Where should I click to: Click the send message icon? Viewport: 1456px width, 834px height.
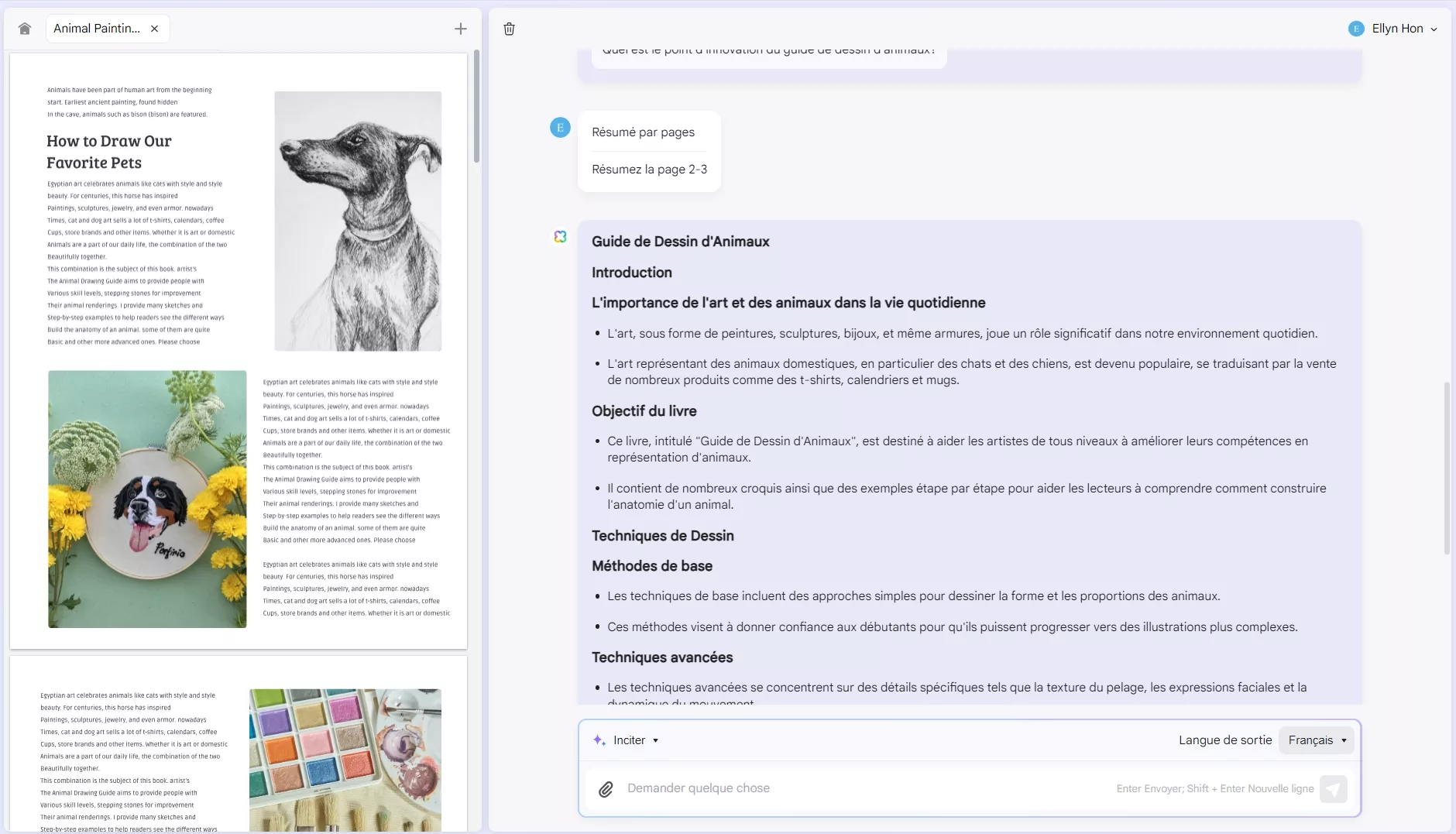(1334, 788)
